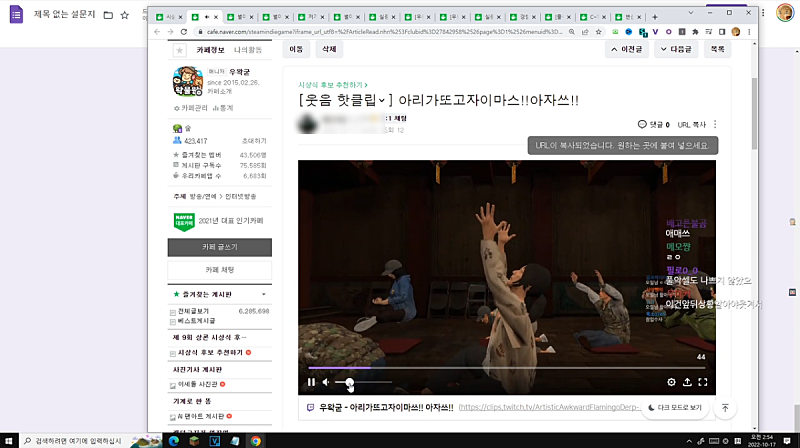Click the browser reload icon

click(185, 32)
